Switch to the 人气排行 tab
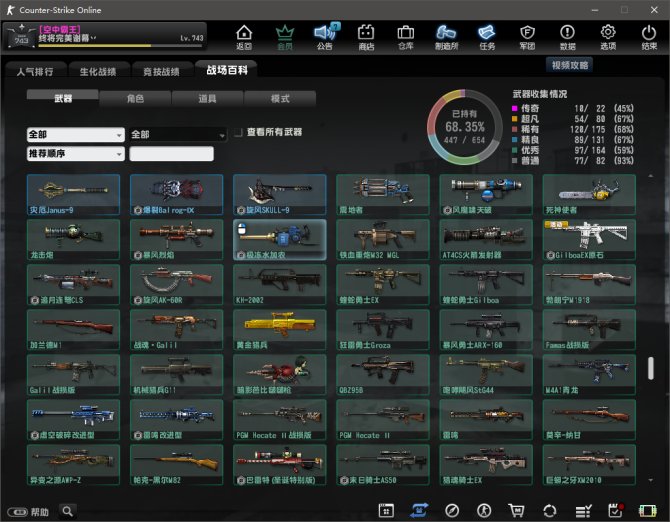 [x=35, y=71]
